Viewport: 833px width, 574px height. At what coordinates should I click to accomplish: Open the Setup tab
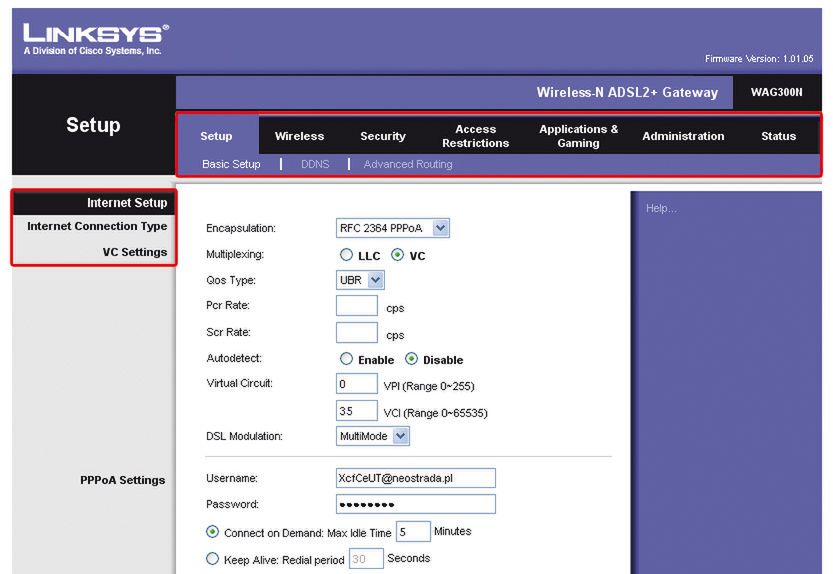pos(216,136)
